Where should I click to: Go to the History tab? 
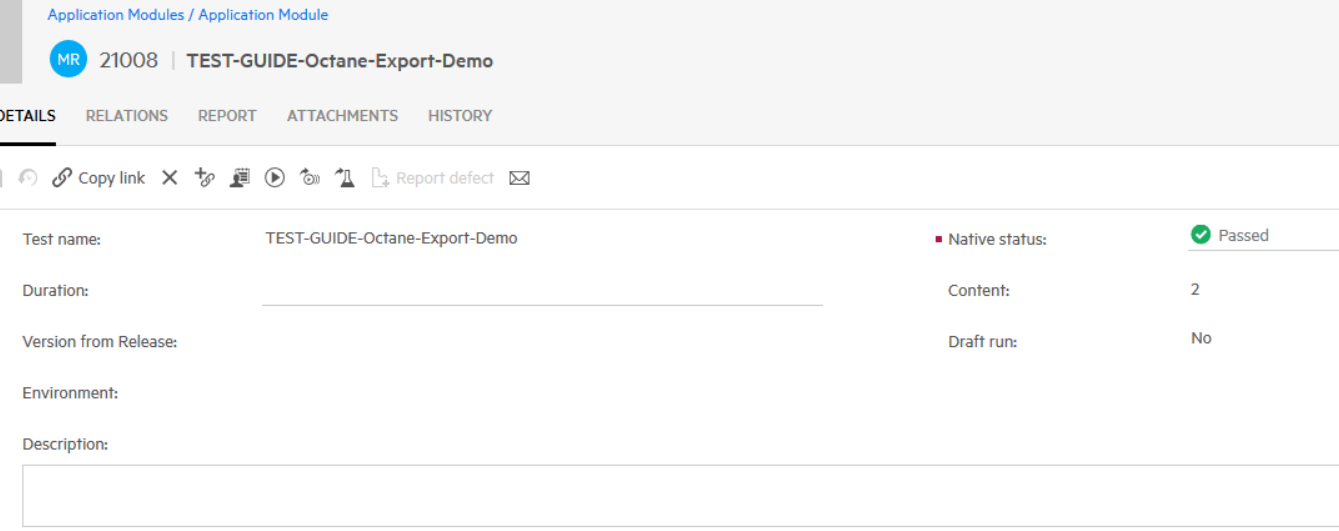(460, 116)
